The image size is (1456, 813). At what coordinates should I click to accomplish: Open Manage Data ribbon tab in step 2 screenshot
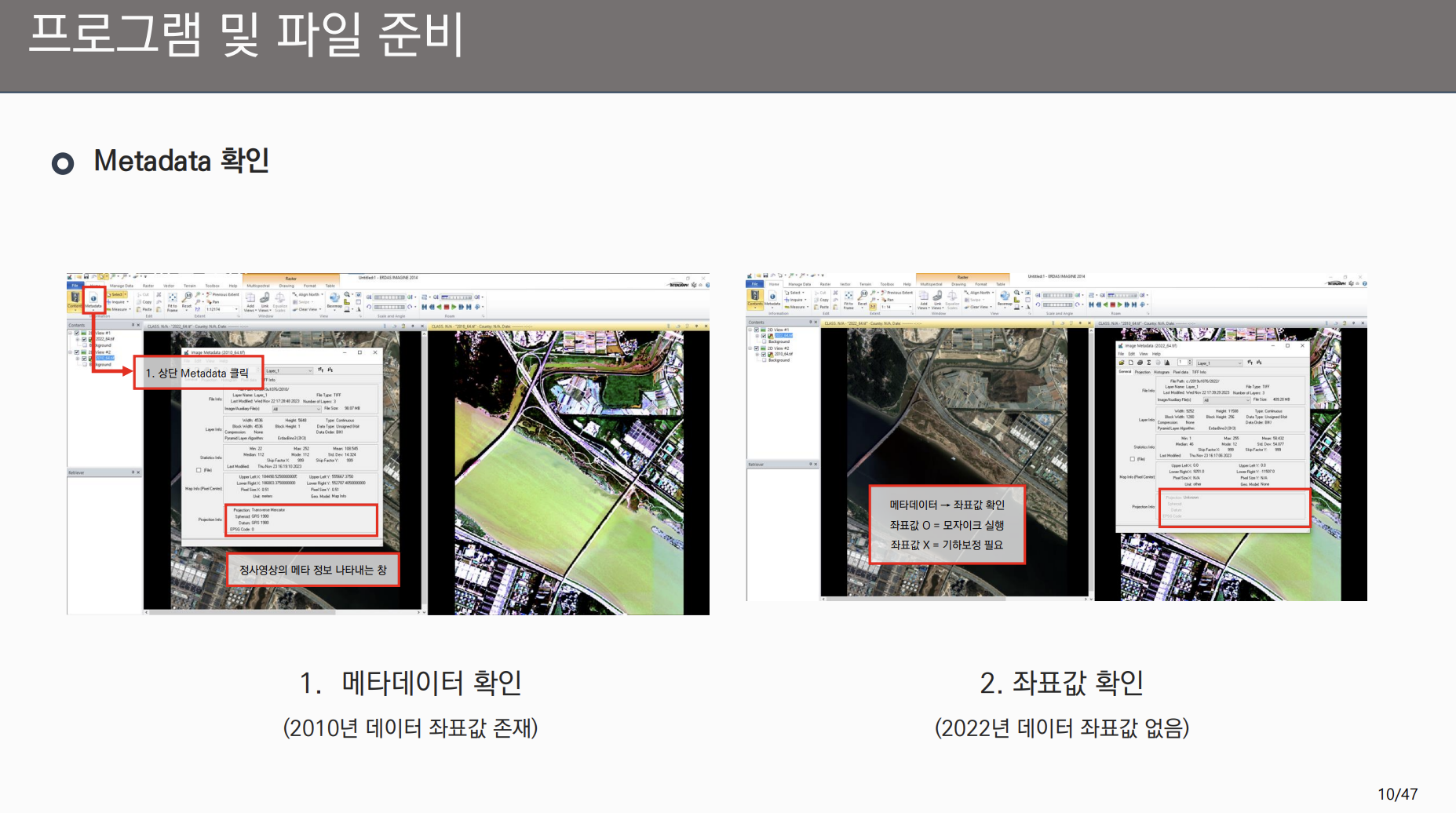tap(800, 284)
